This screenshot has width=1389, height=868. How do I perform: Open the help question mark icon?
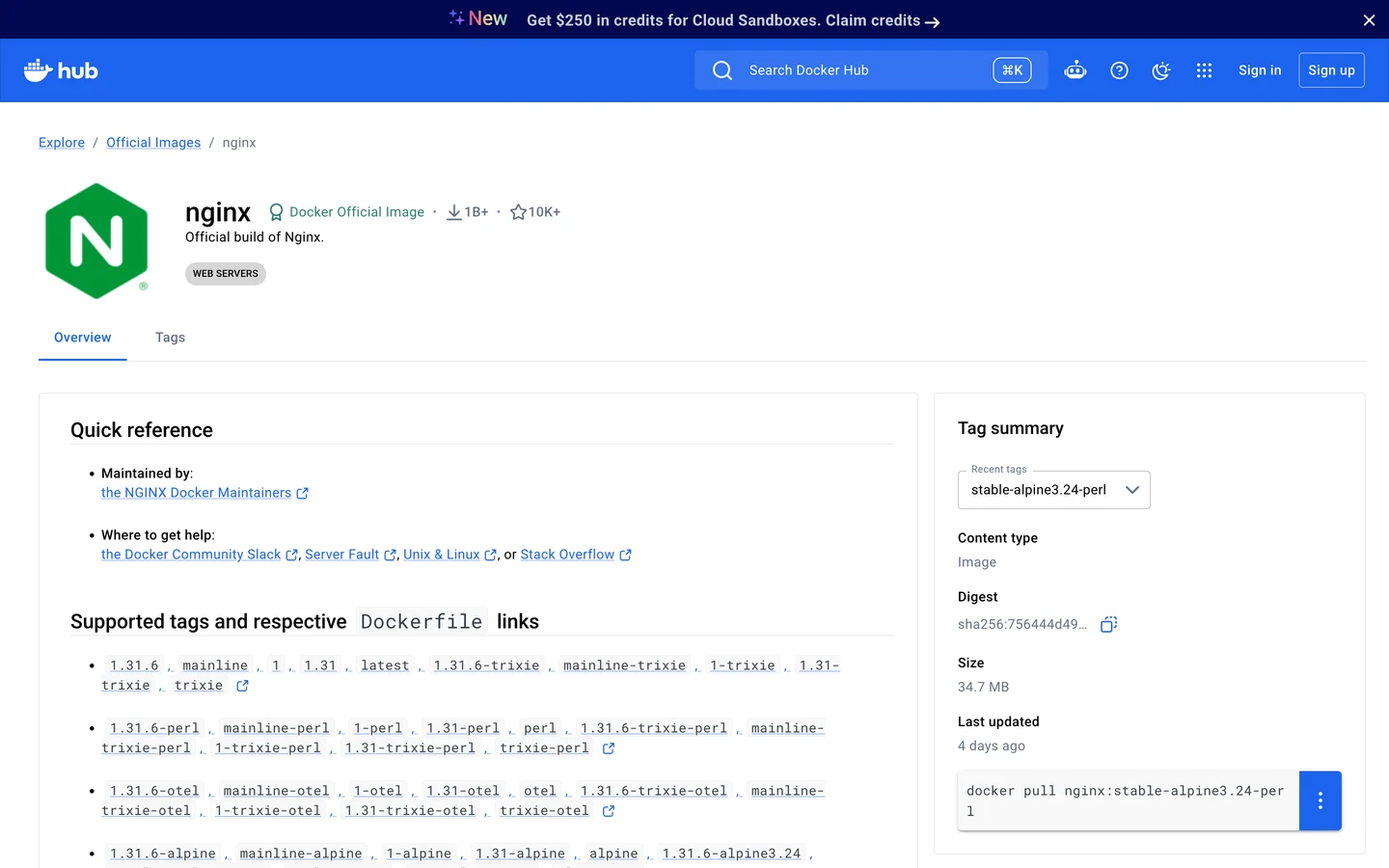coord(1119,70)
